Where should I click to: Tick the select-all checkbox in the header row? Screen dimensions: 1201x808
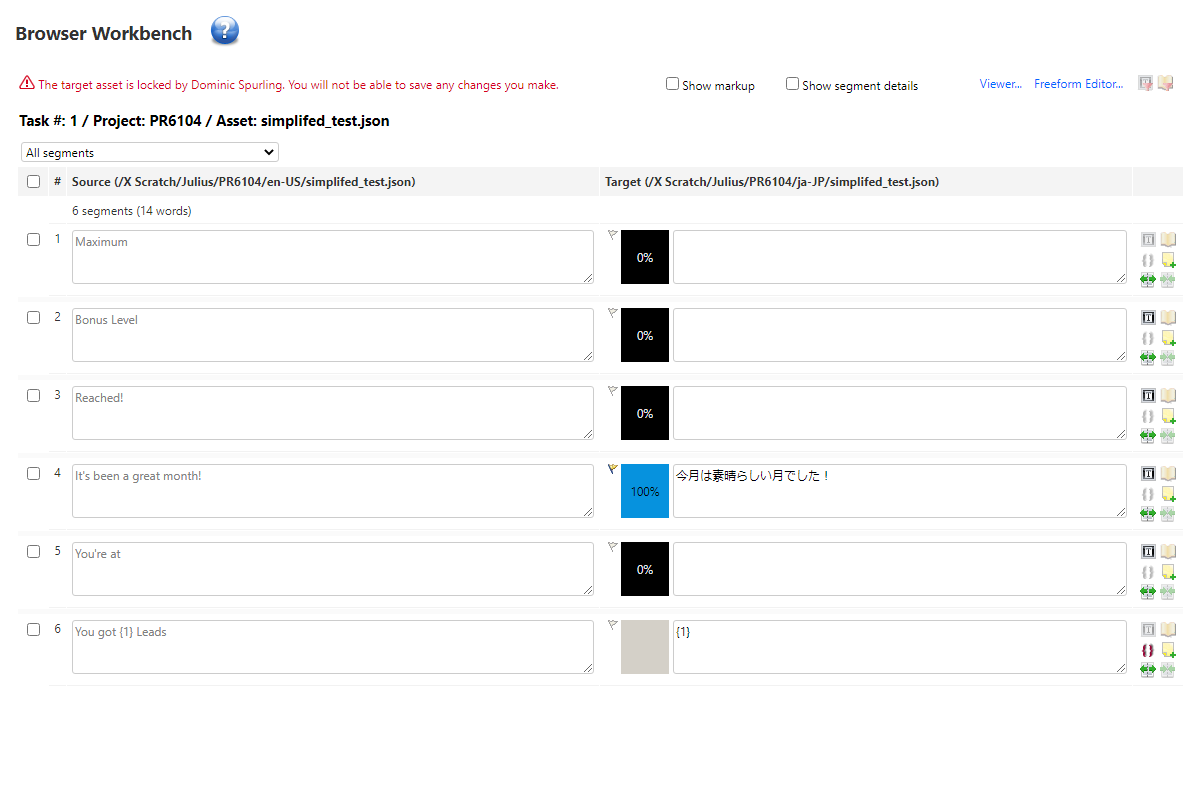pos(34,182)
